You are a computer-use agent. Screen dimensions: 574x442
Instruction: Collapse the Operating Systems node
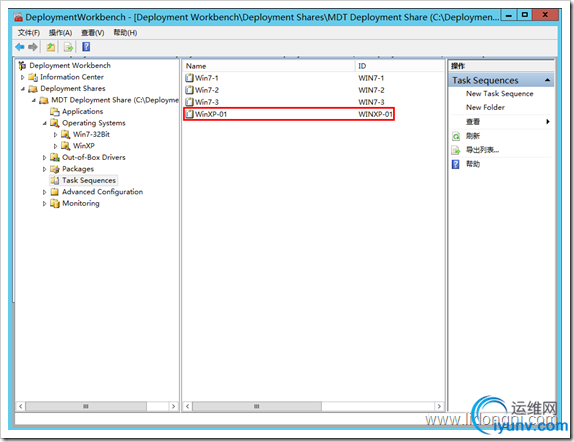tap(44, 123)
